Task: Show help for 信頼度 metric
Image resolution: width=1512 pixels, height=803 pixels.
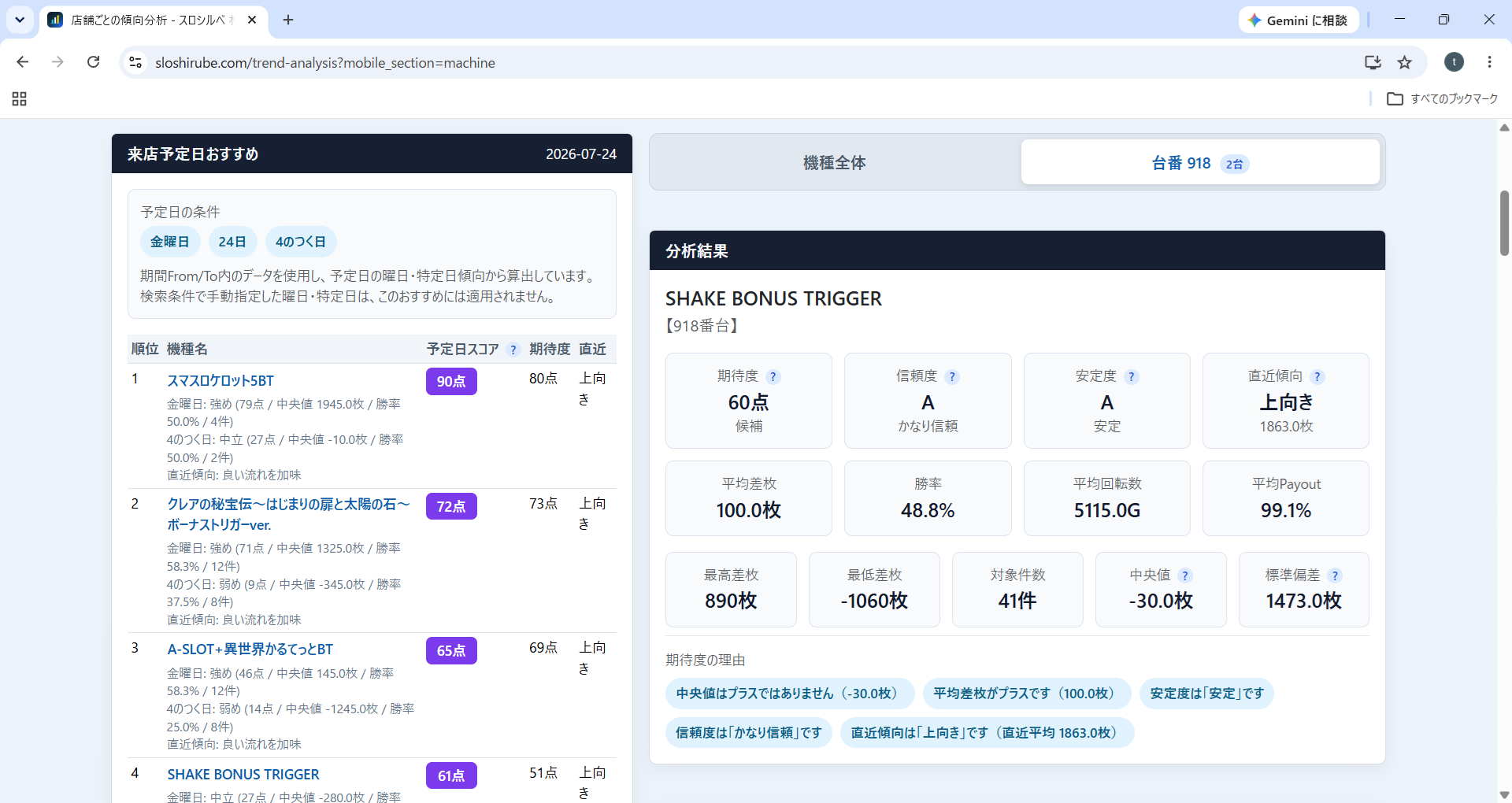Action: 952,377
